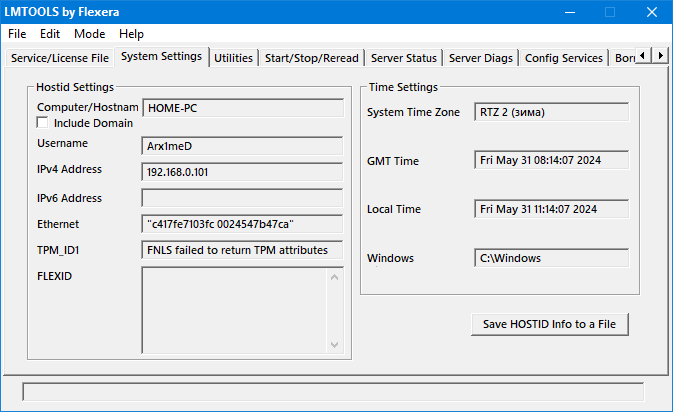The image size is (673, 412).
Task: Select the System Settings tab
Action: click(161, 57)
